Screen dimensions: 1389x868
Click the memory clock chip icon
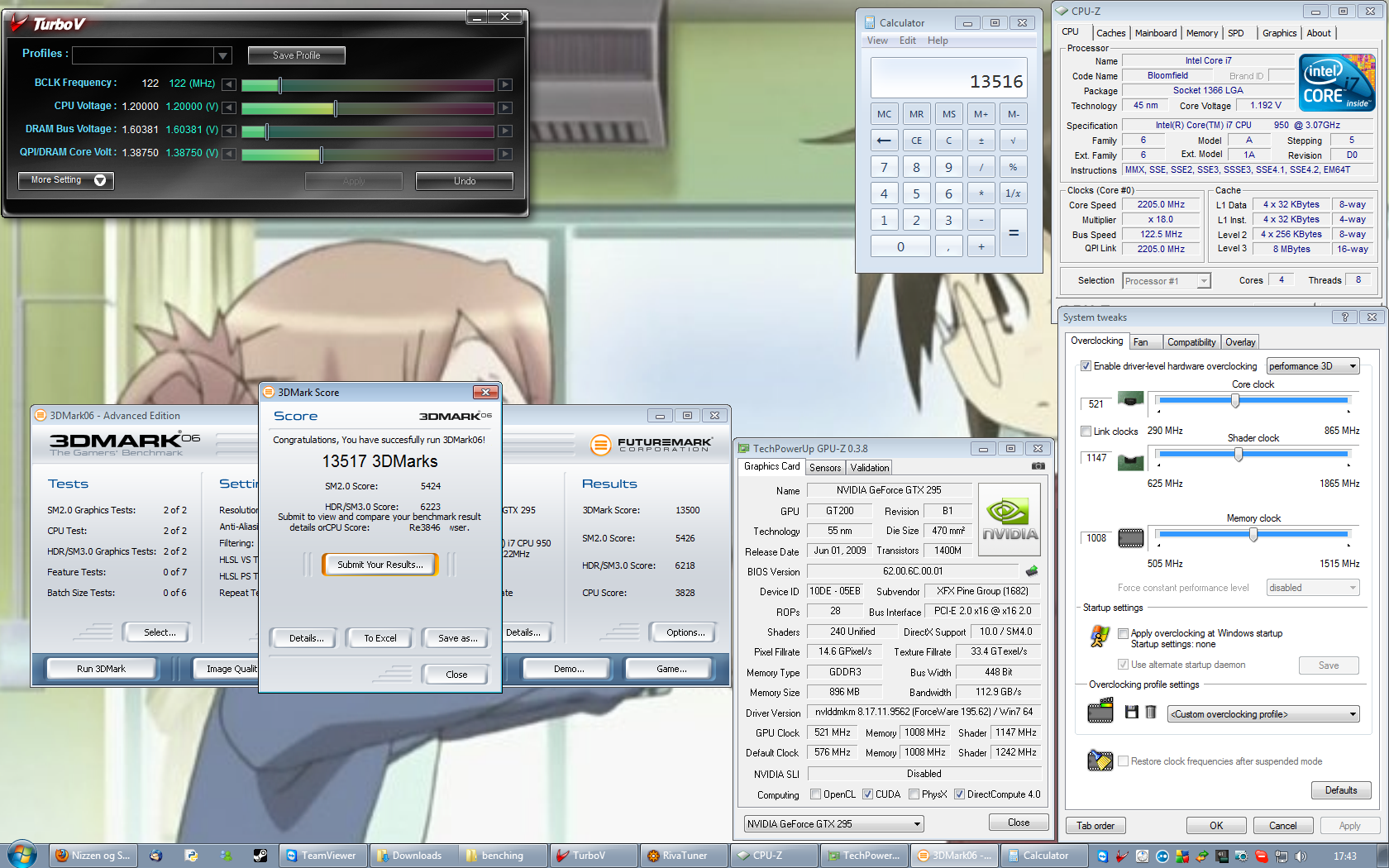(x=1130, y=538)
